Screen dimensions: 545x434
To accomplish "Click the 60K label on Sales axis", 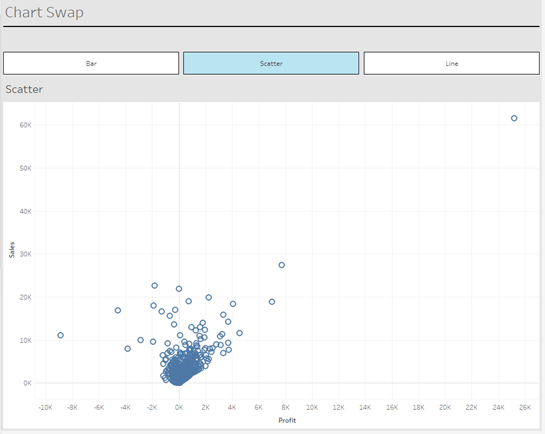I will pyautogui.click(x=25, y=125).
